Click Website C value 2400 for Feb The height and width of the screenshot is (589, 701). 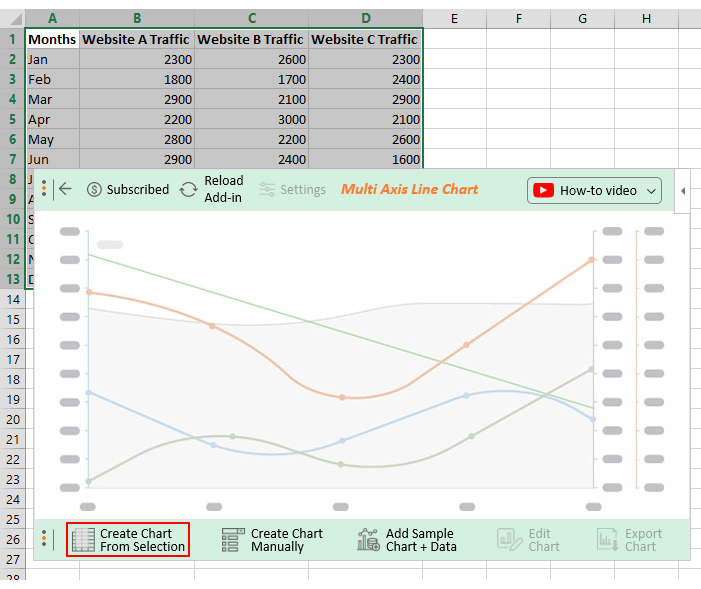[x=366, y=79]
